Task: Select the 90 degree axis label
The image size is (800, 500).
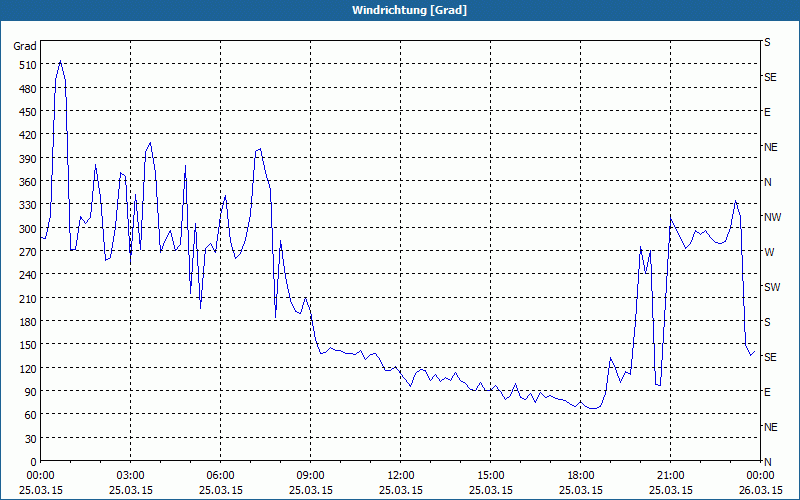Action: (31, 391)
